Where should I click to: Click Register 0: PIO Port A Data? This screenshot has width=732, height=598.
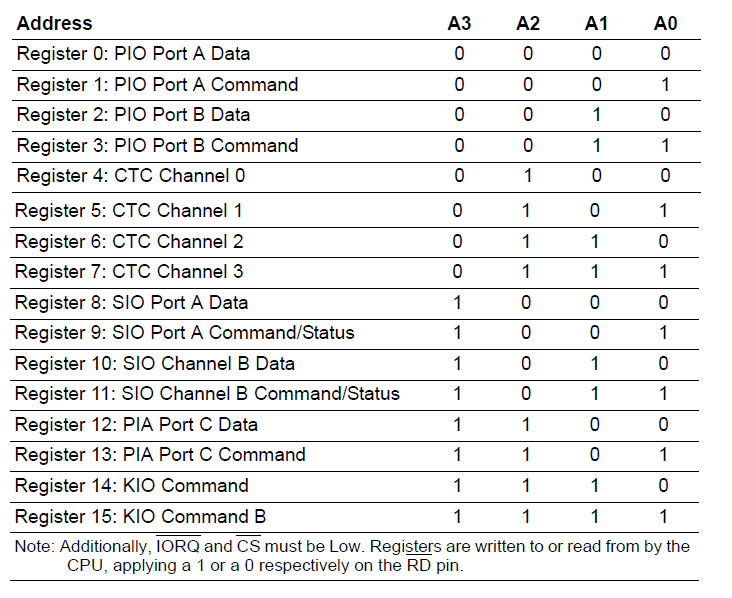coord(134,54)
